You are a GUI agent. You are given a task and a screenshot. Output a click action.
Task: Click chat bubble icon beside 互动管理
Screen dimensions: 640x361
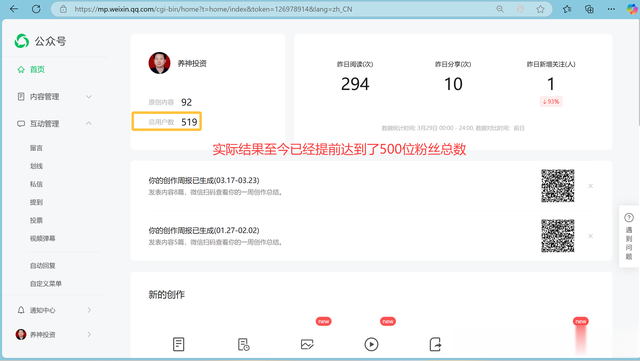[x=21, y=124]
